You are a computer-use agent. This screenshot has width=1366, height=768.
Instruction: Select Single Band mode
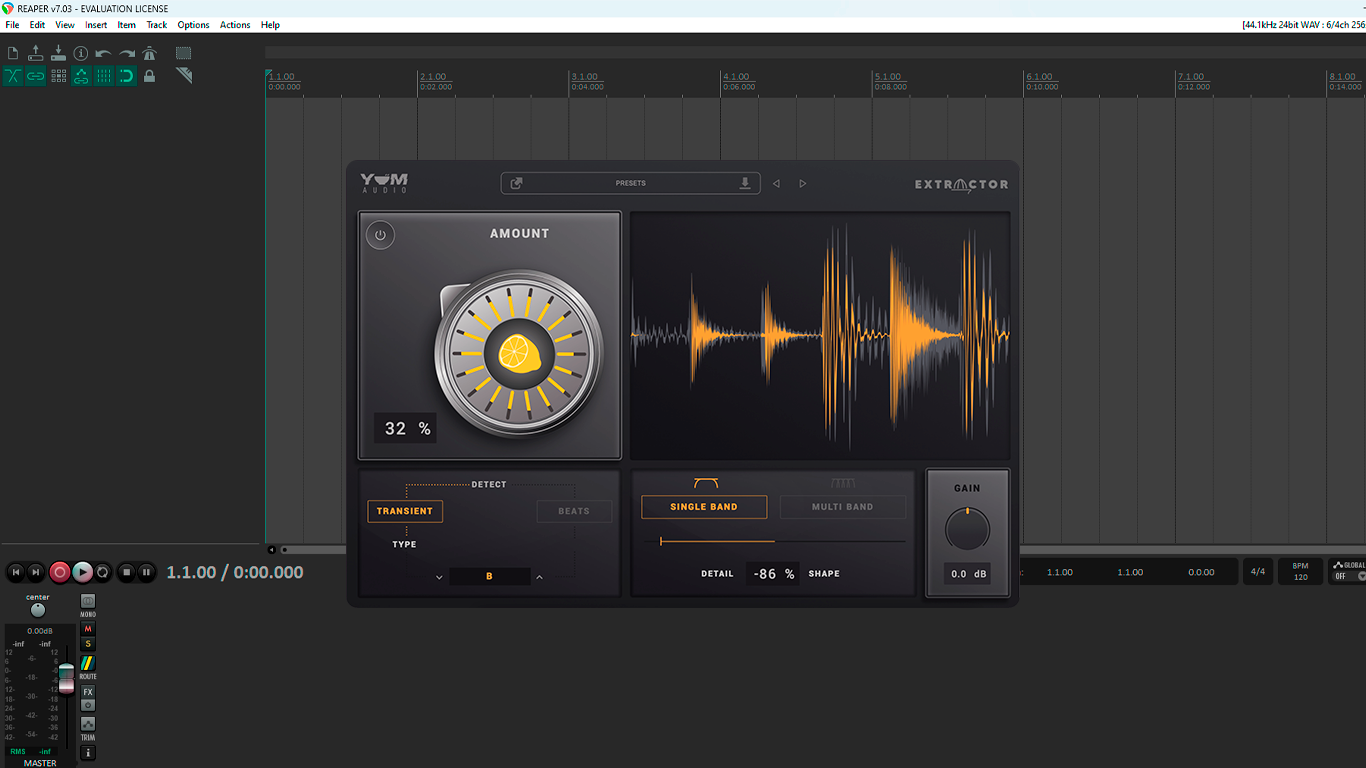(704, 507)
